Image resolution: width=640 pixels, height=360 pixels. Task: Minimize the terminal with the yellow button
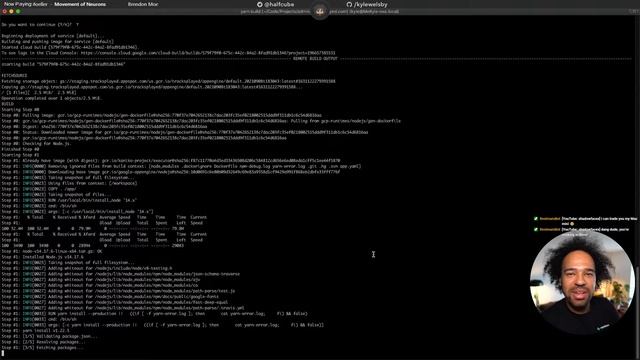pos(11,11)
